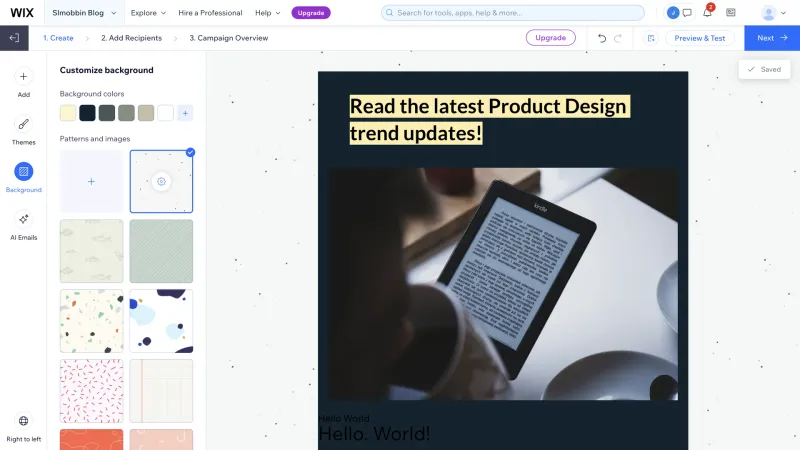Redo the last change
This screenshot has height=450, width=800.
[x=618, y=38]
